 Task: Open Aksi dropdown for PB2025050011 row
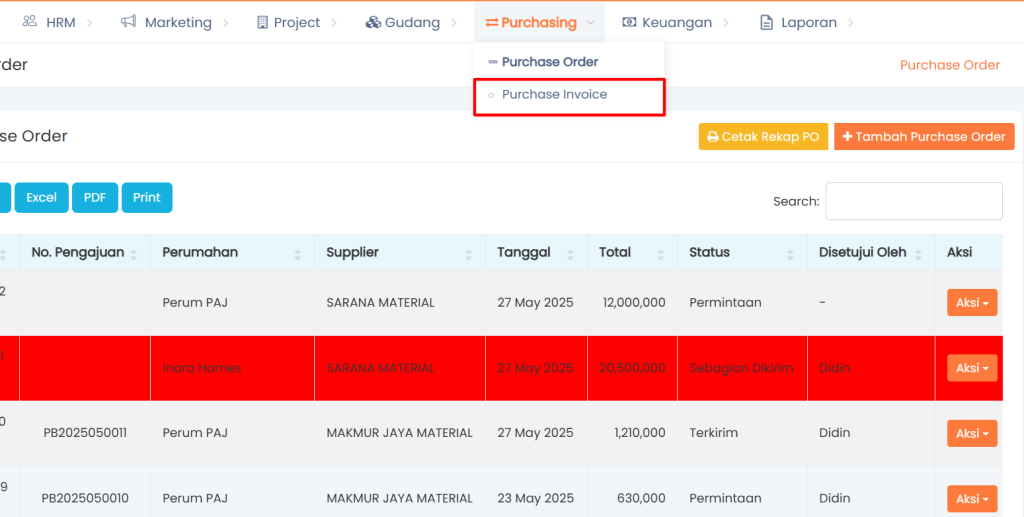coord(971,433)
